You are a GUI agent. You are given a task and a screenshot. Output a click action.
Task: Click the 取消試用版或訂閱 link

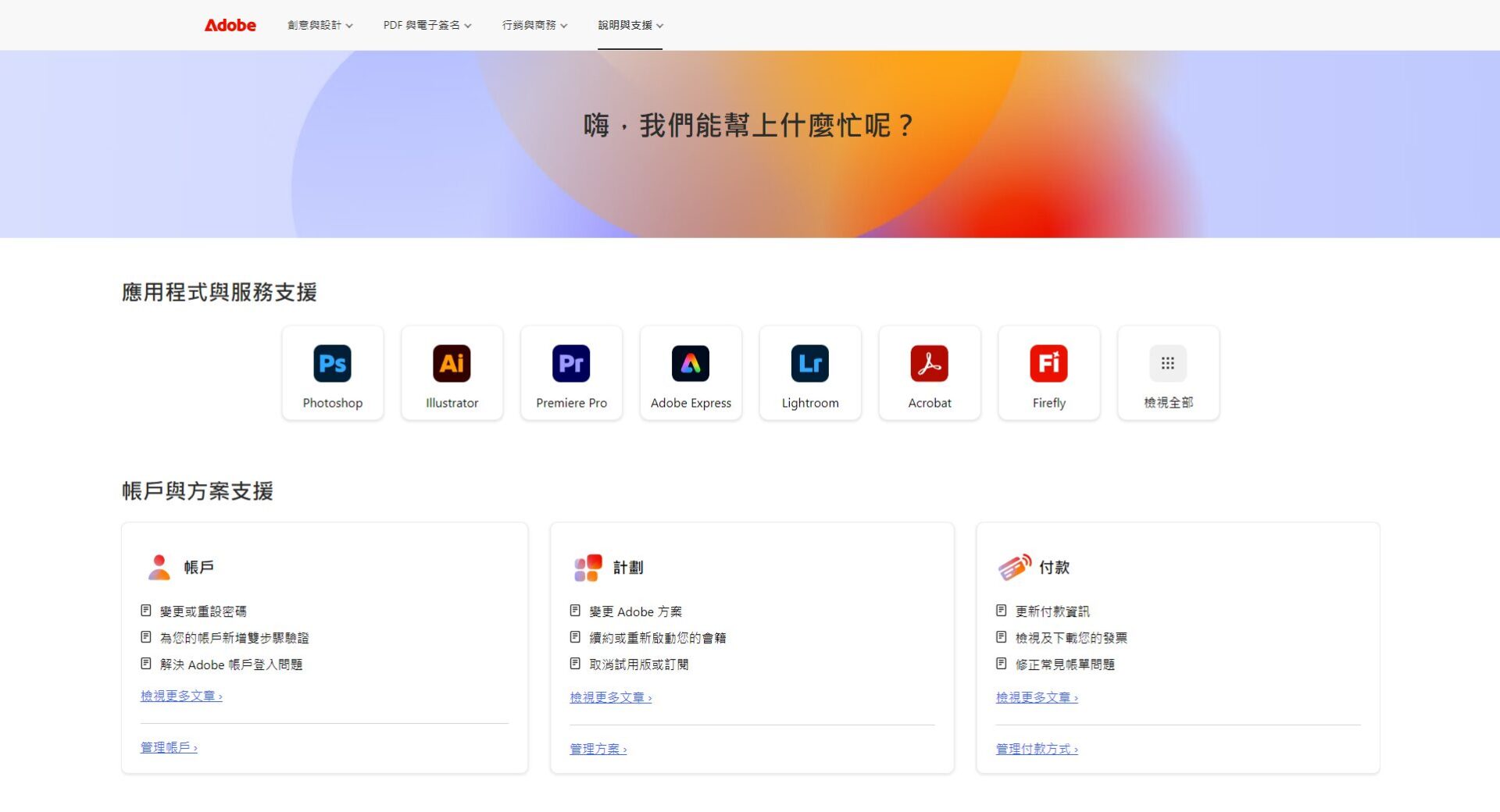(x=639, y=664)
